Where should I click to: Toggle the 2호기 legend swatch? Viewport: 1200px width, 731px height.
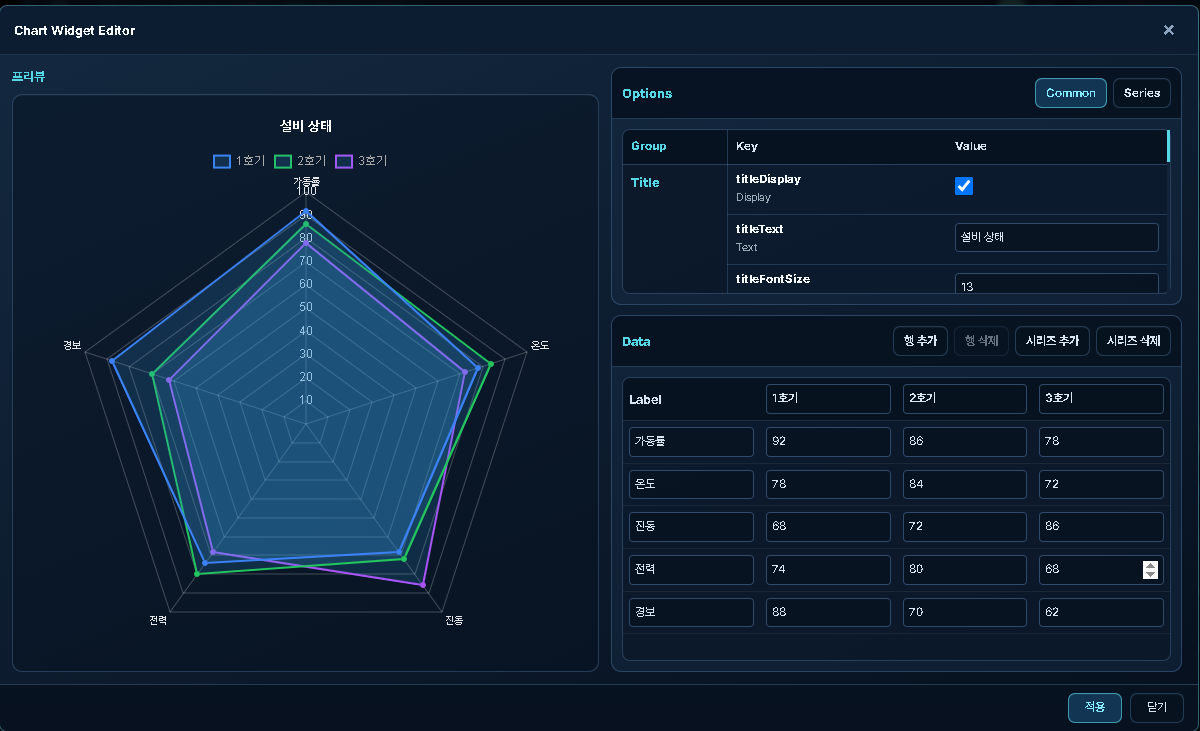click(x=283, y=160)
